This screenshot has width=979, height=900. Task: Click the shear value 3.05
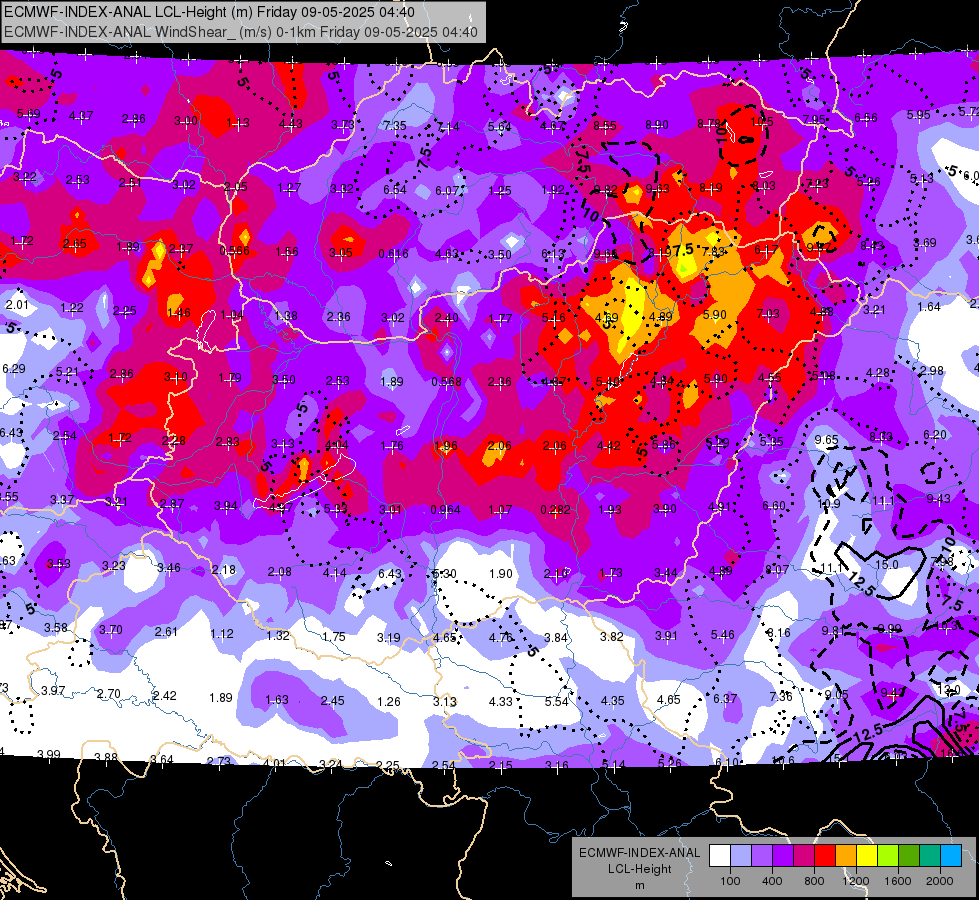(x=341, y=253)
